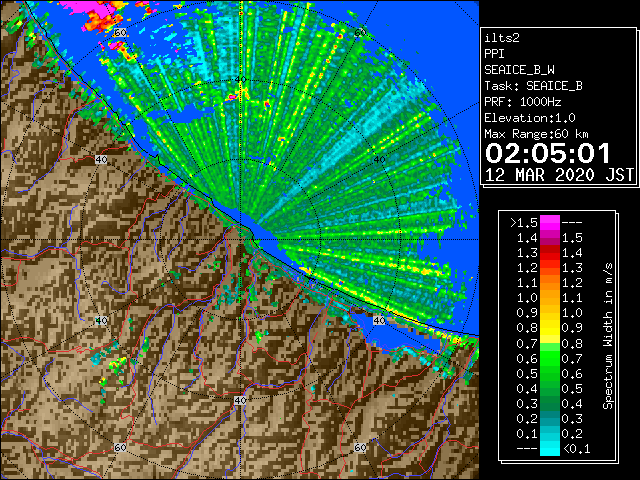Click the '60' ring label at bottom-right land
Screen dimensions: 640x480
tap(360, 447)
